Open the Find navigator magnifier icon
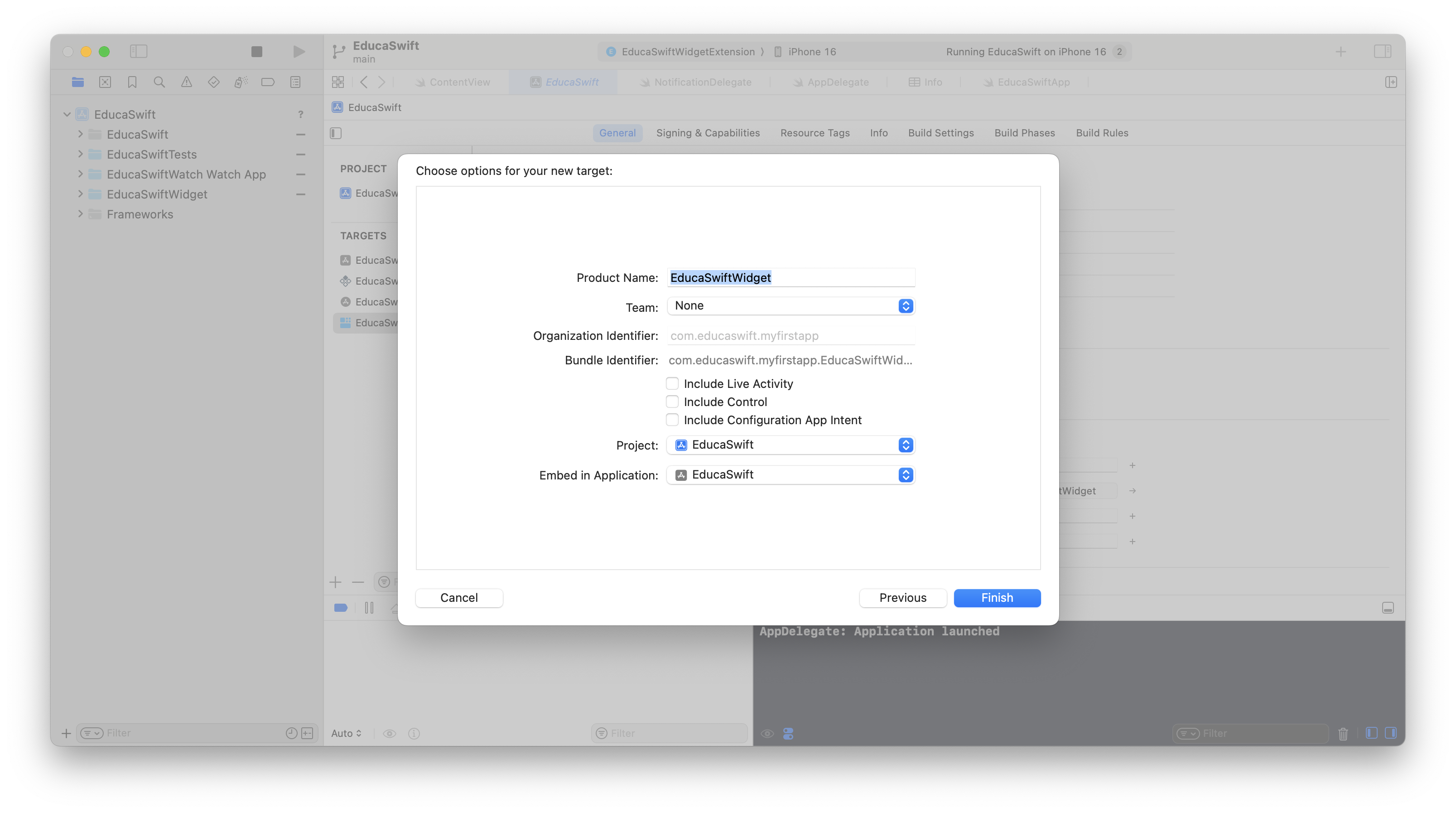Image resolution: width=1456 pixels, height=813 pixels. (x=159, y=82)
